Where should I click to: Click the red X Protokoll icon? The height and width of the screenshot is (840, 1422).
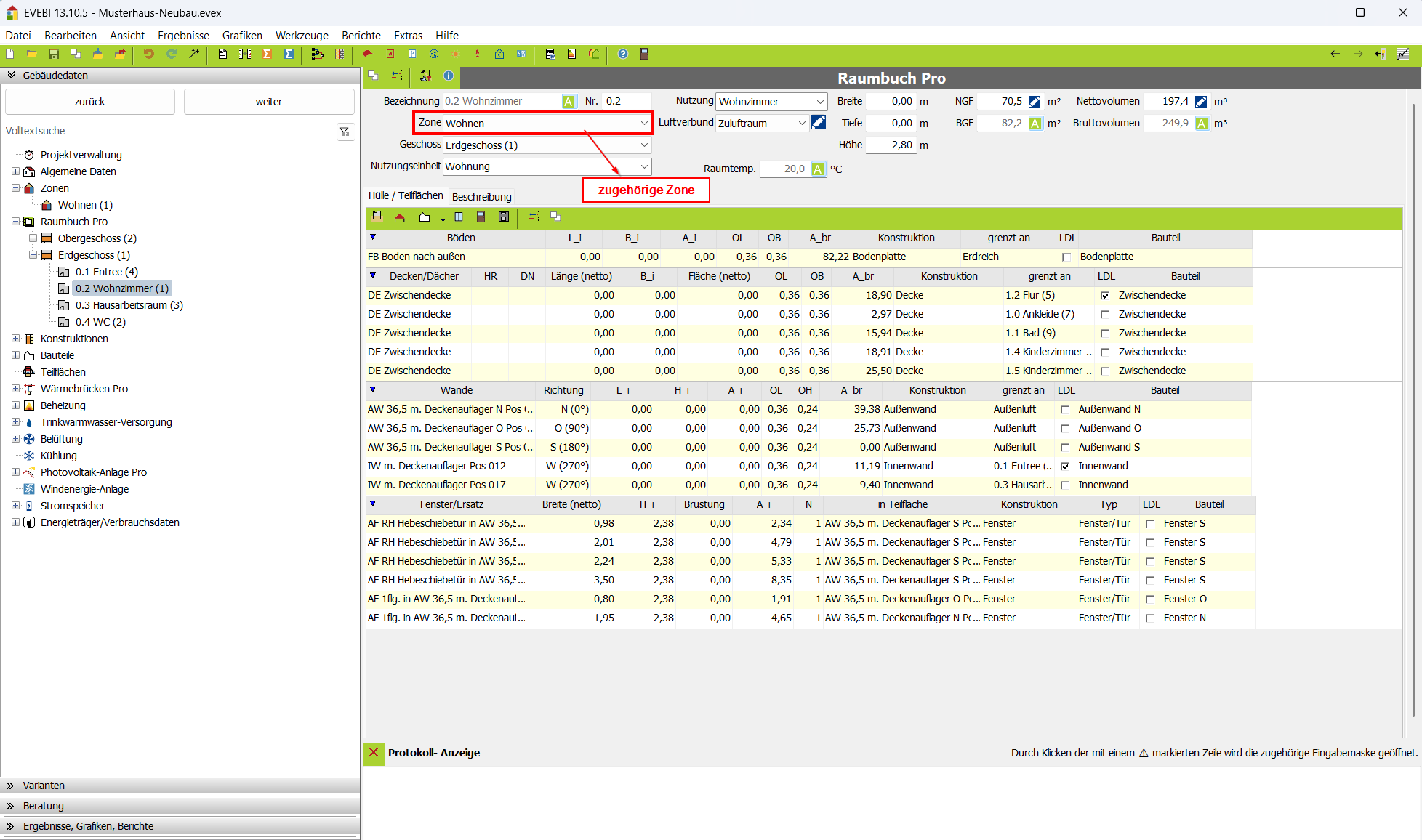pos(374,753)
